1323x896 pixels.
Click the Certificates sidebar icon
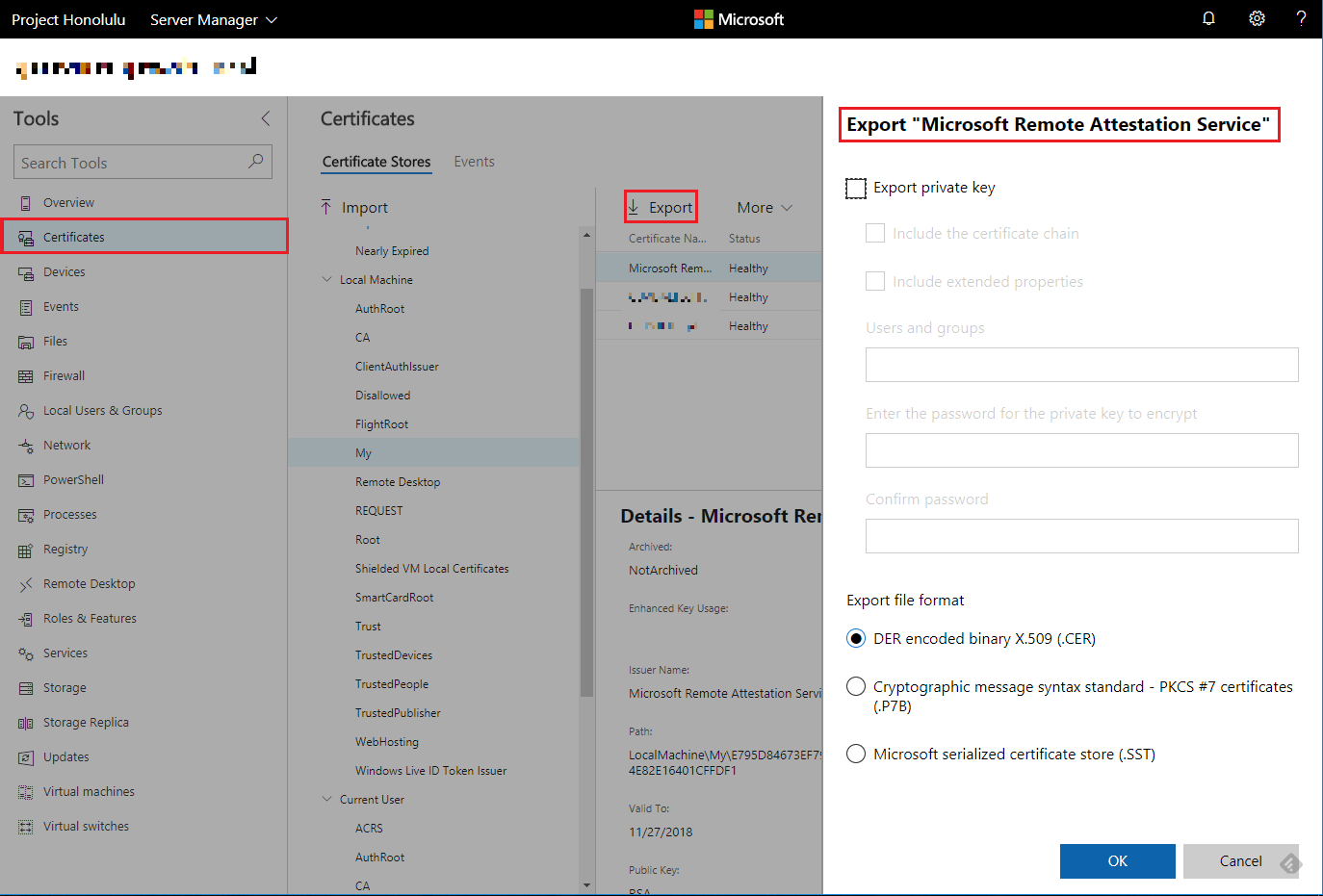pyautogui.click(x=26, y=238)
